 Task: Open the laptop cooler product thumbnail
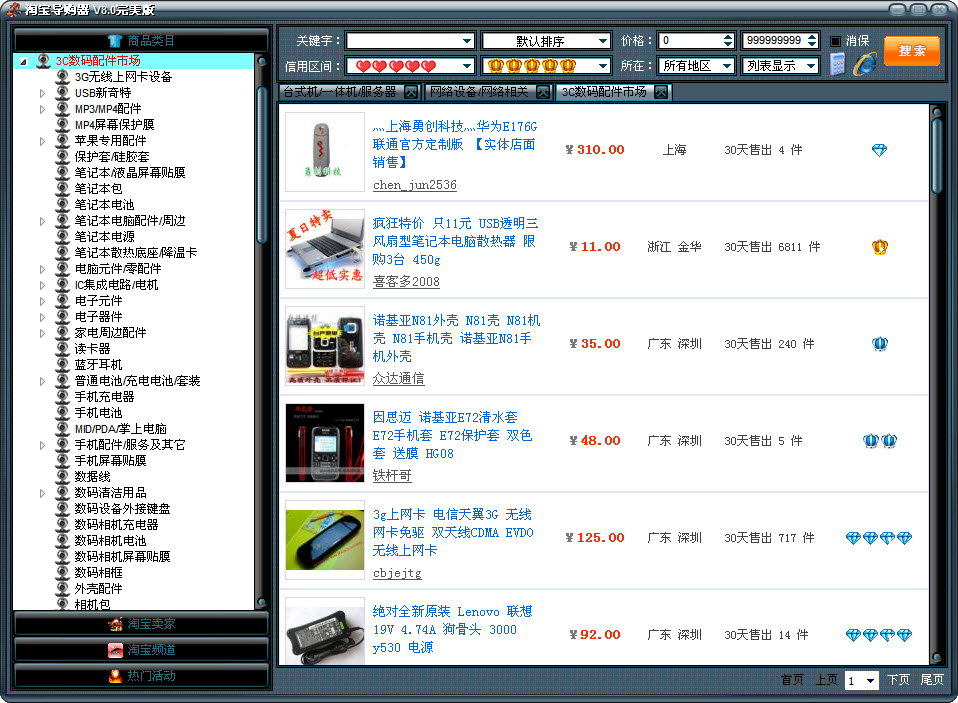324,249
